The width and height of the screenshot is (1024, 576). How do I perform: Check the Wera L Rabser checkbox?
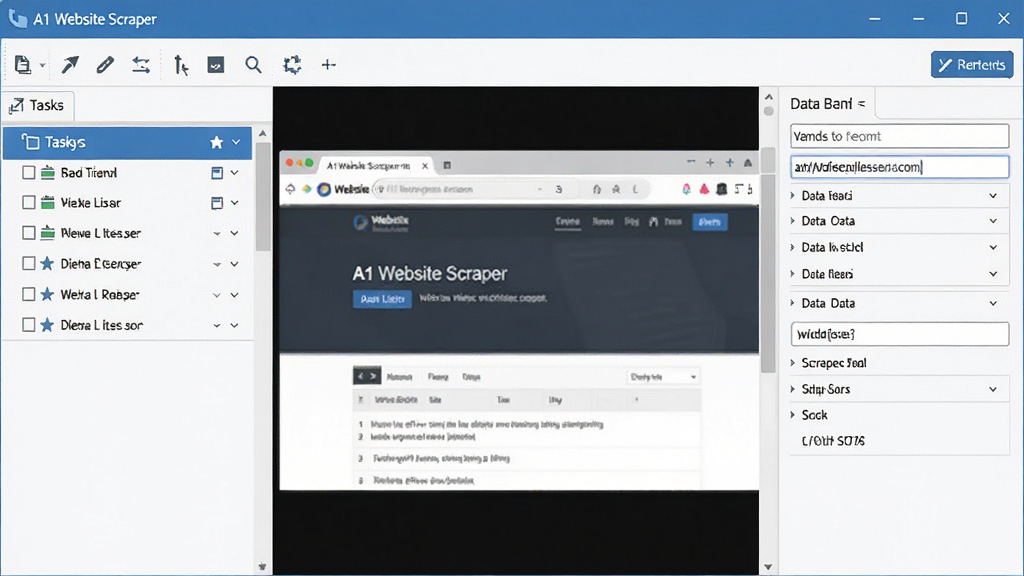click(x=29, y=295)
